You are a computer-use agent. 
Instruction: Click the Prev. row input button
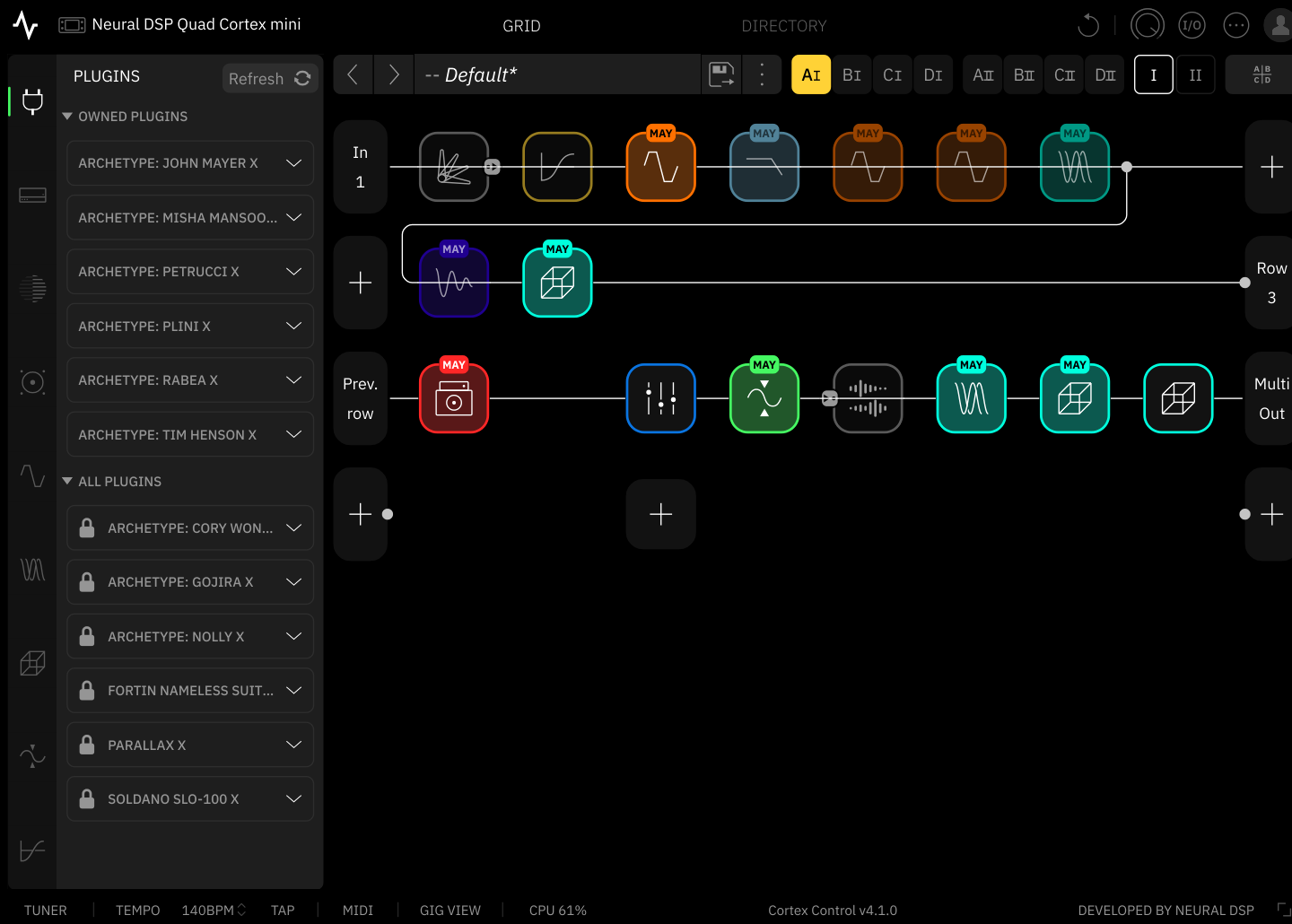tap(361, 398)
